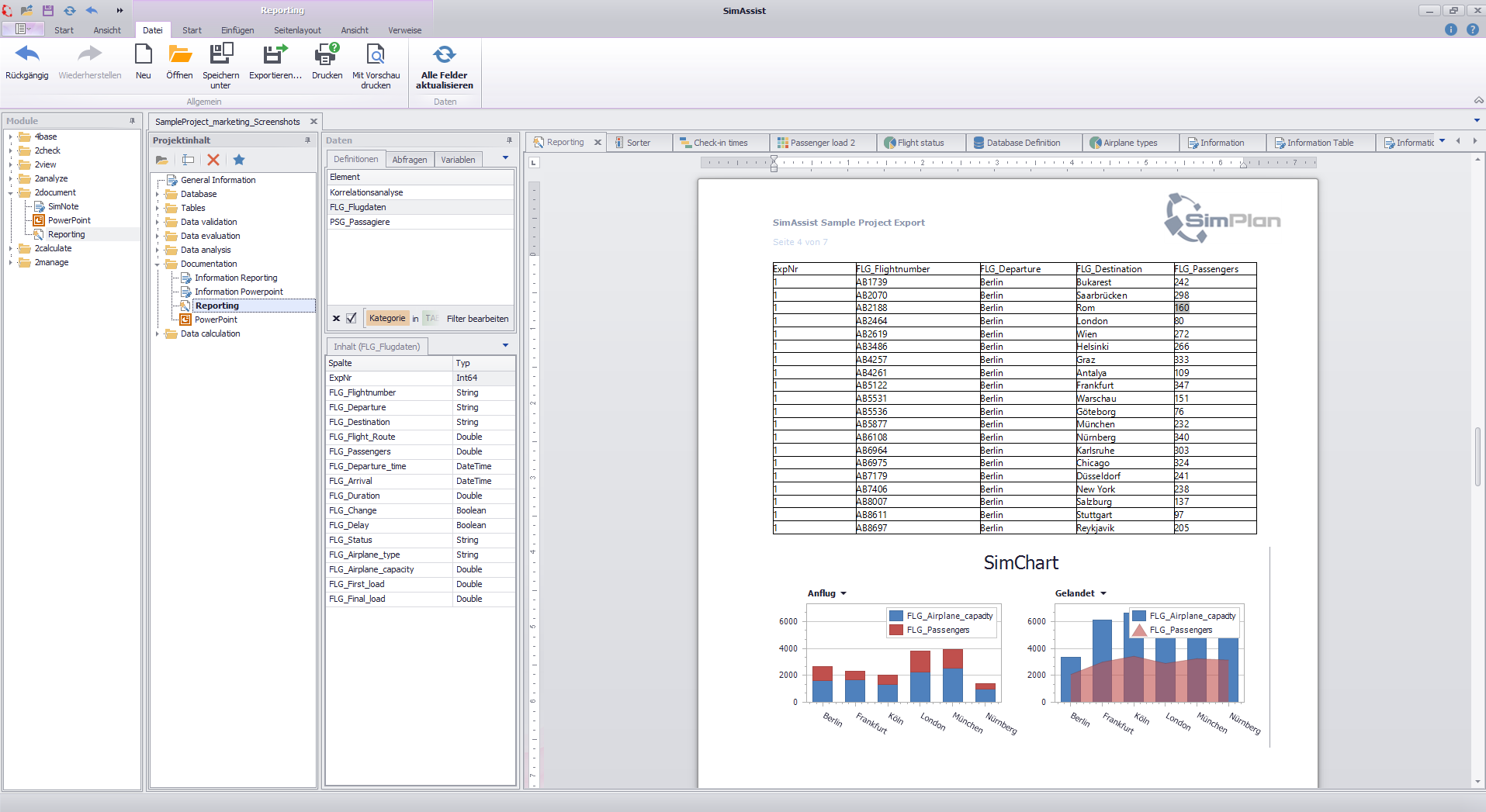Click the SimAssist application logo icon
The image size is (1486, 812).
7,10
